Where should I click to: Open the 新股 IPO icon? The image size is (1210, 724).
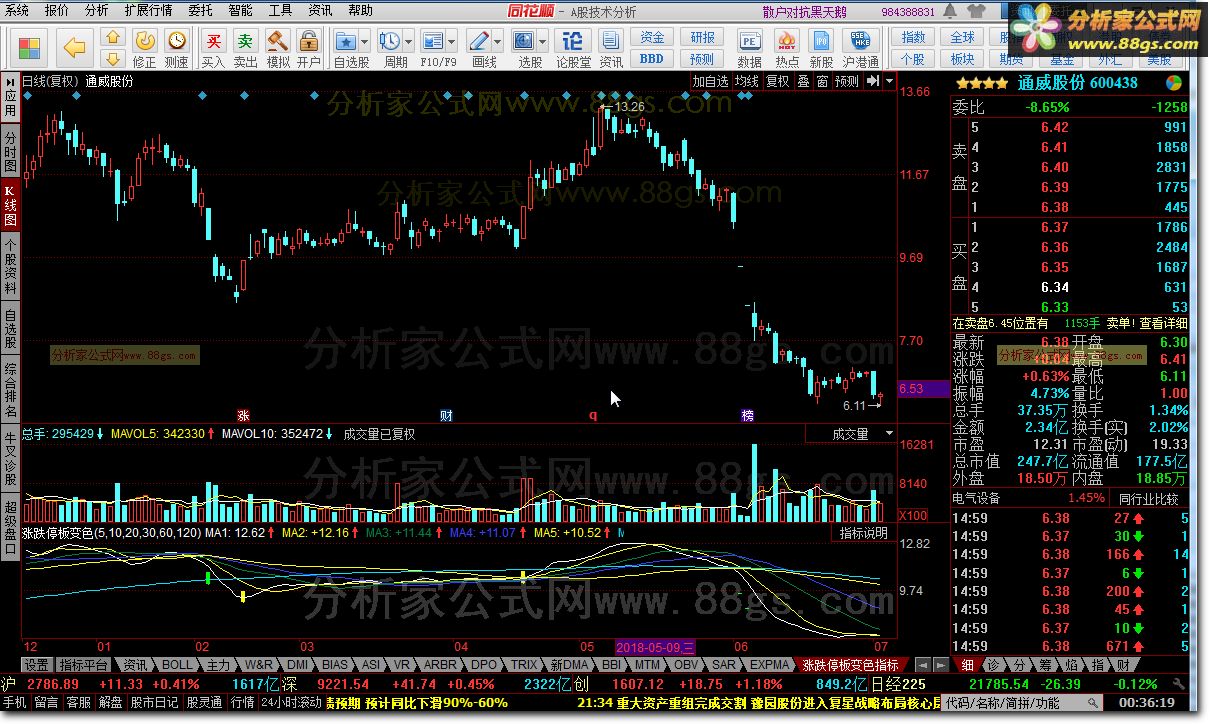(822, 40)
